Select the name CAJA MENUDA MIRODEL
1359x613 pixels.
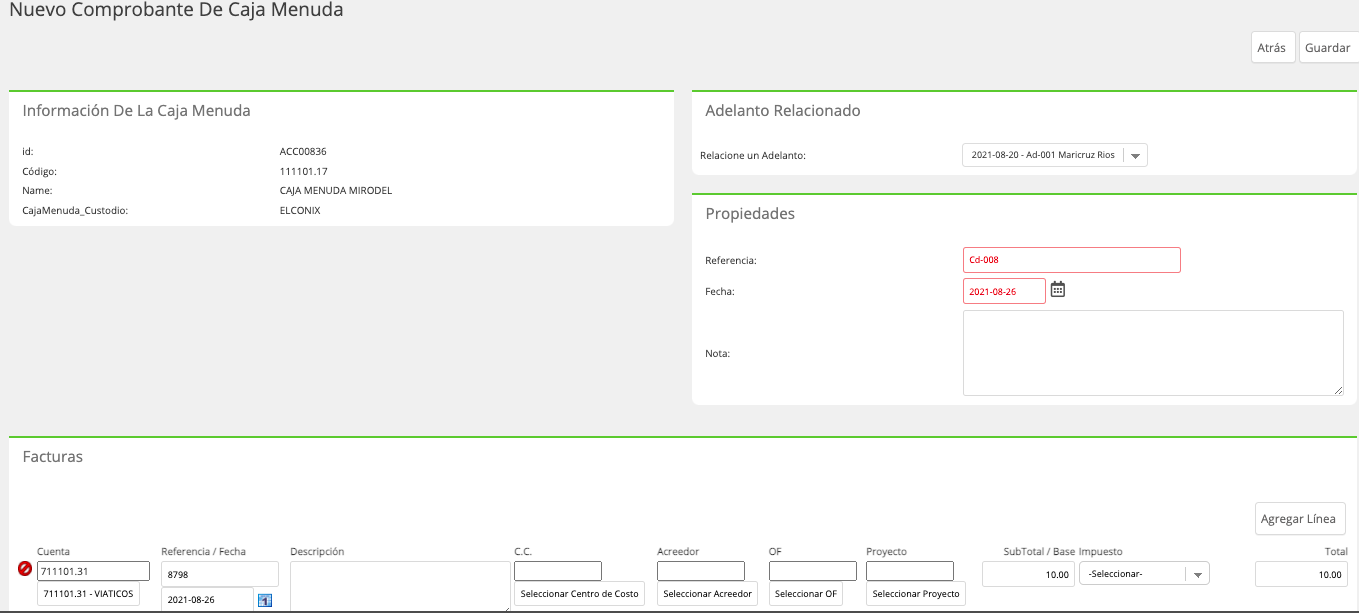point(336,190)
